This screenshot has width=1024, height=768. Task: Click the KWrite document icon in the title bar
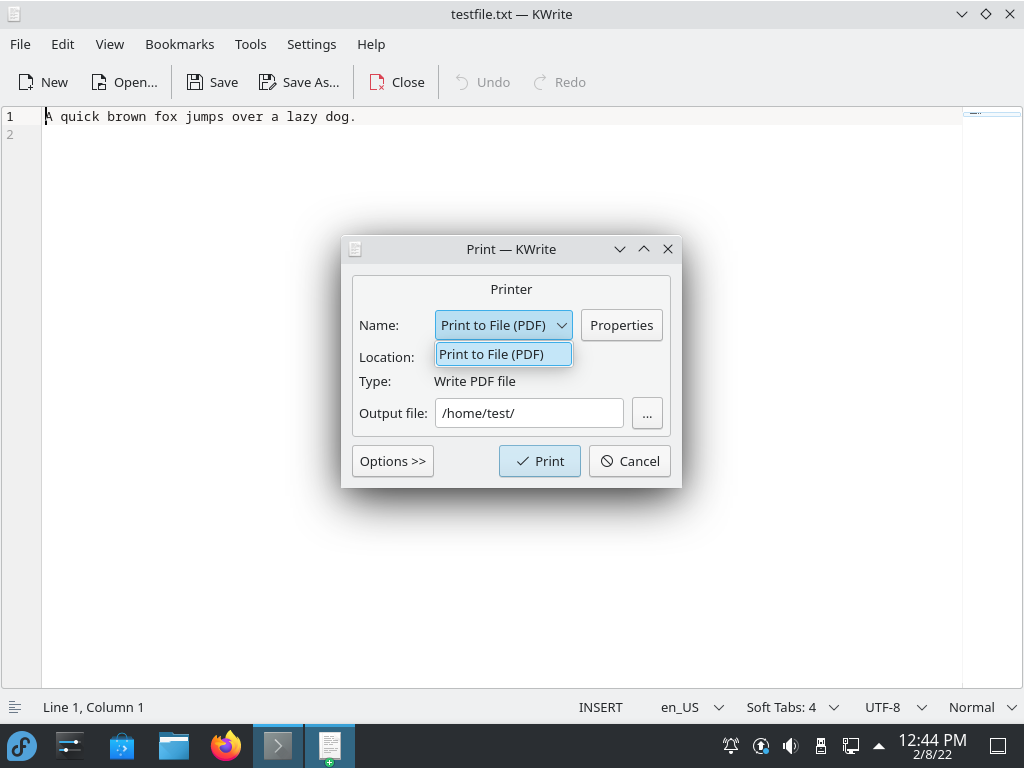point(14,14)
